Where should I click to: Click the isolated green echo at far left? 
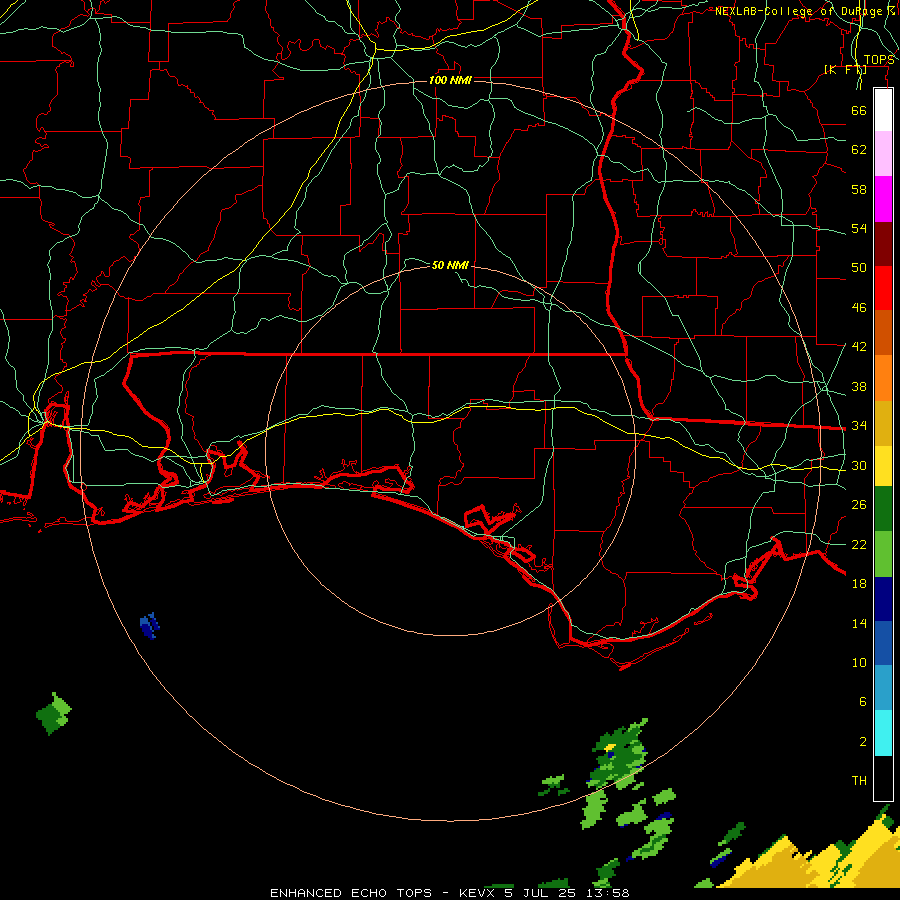54,713
